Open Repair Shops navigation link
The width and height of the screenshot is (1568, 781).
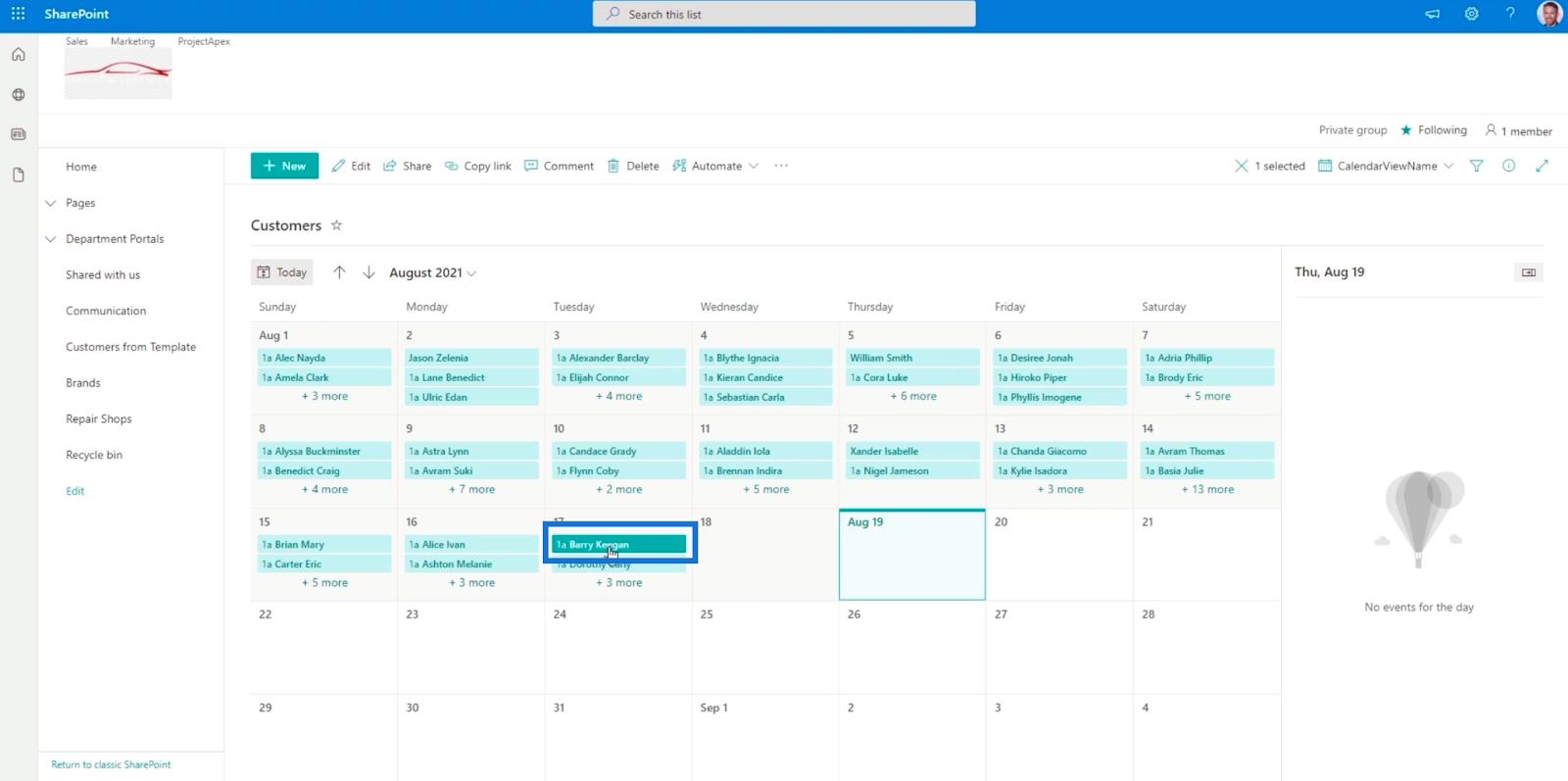click(99, 419)
